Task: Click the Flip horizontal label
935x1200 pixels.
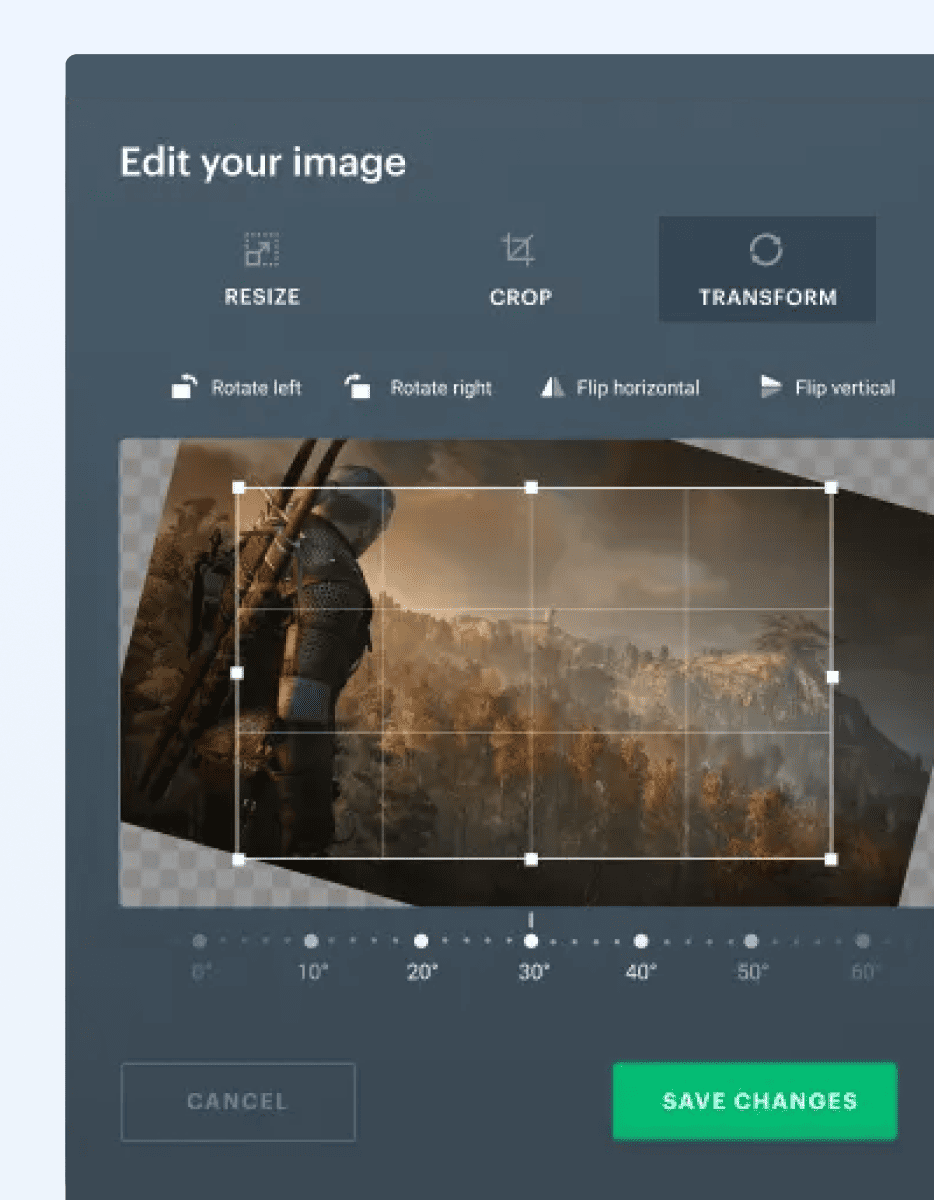Action: 638,388
